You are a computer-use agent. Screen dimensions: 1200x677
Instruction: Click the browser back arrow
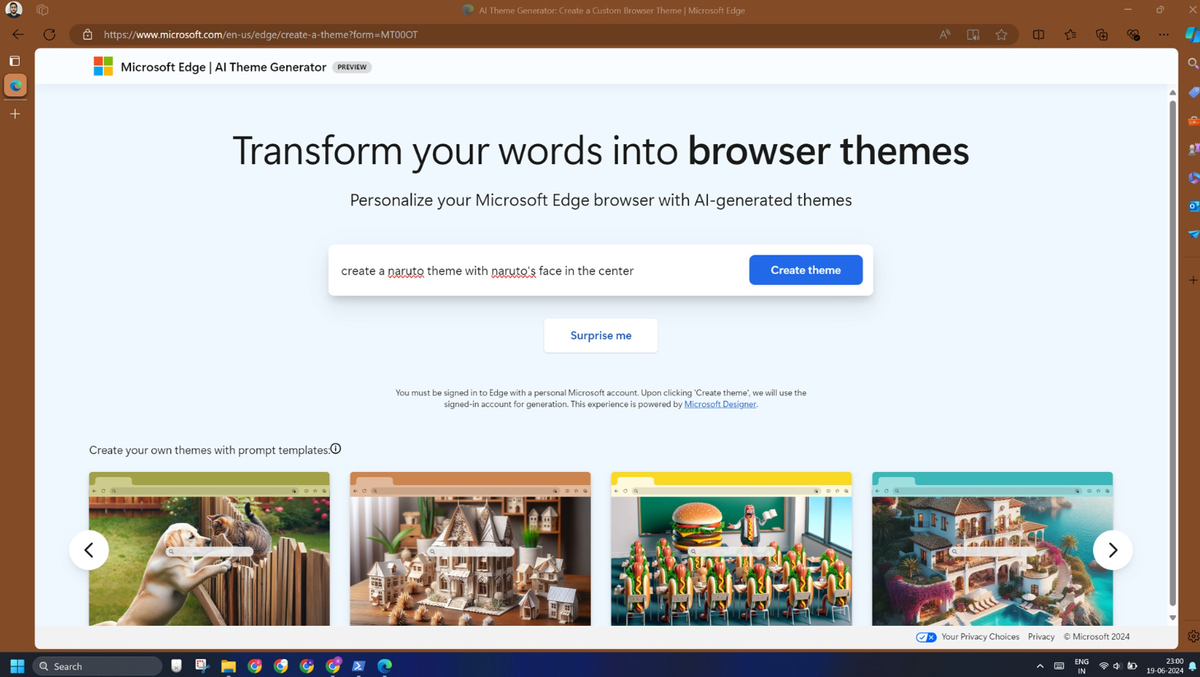(17, 34)
